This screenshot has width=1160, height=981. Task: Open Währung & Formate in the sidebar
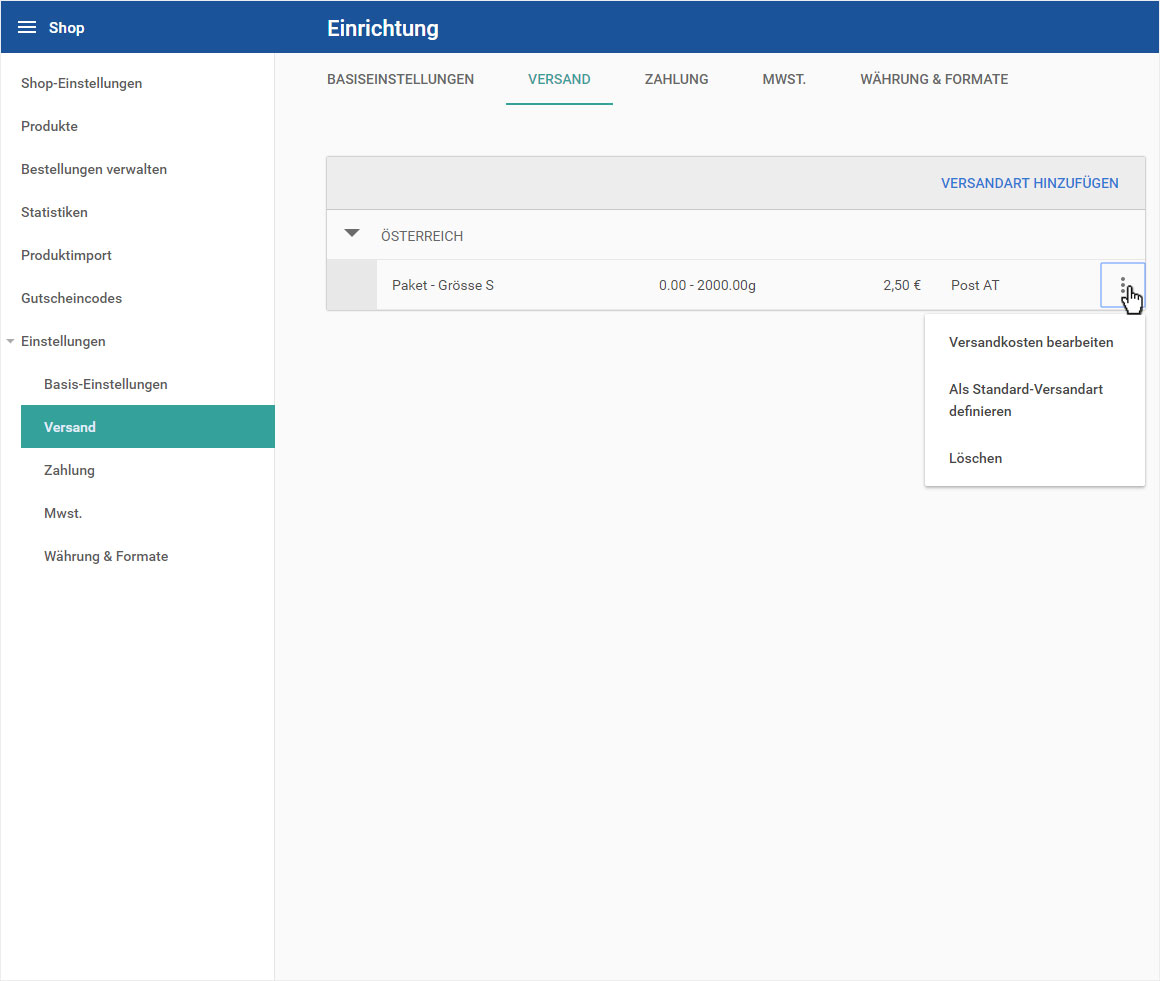pos(106,556)
